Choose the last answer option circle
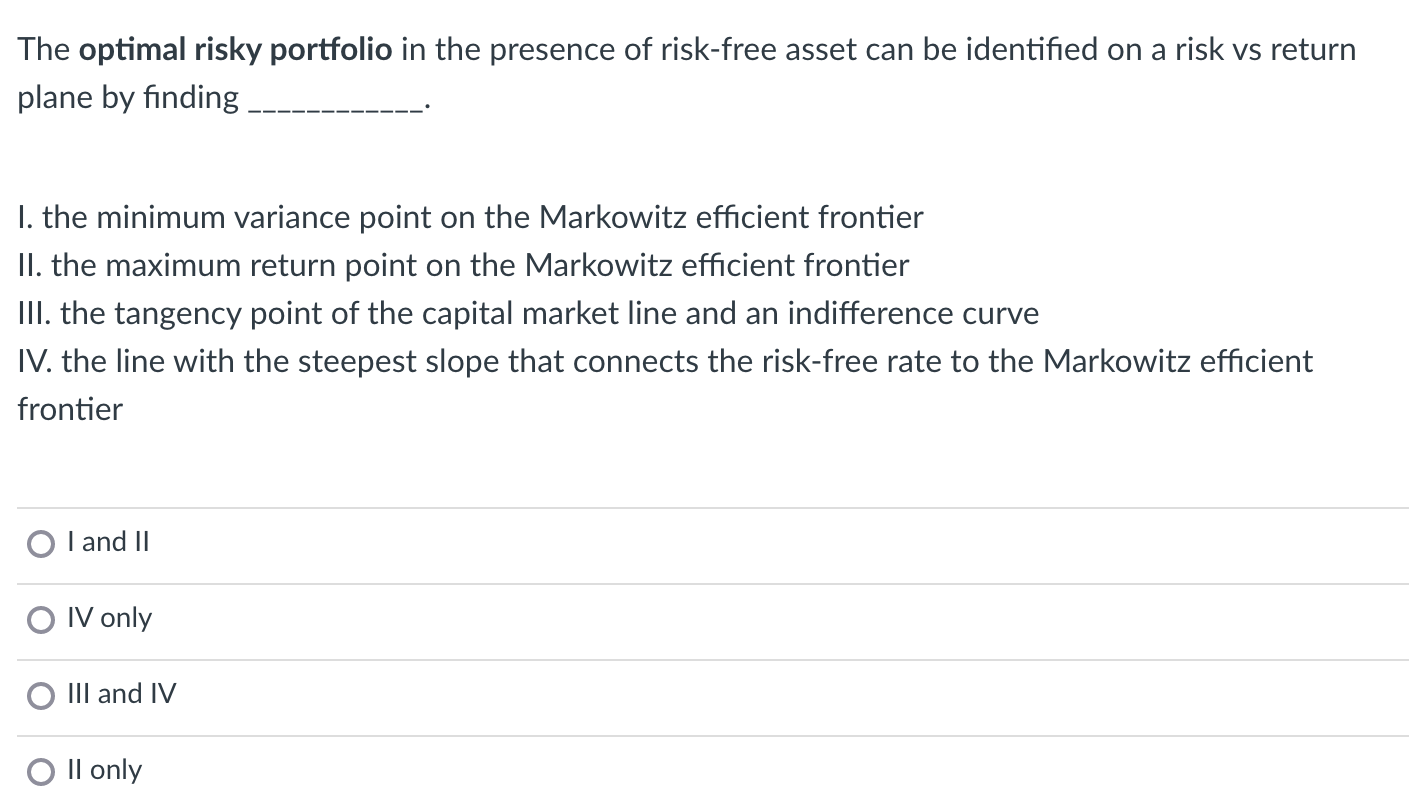Screen dimensions: 1409x809 40,771
